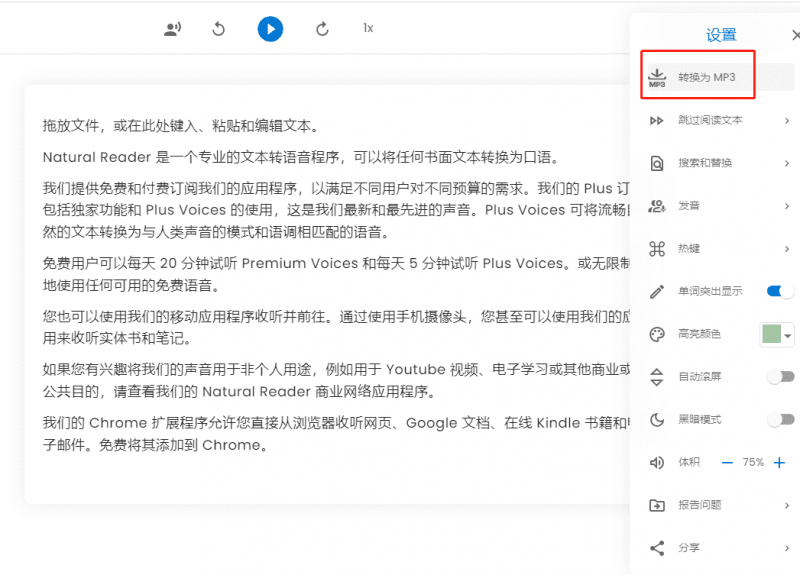Open the 高亮颜色 green color swatch

(x=776, y=334)
